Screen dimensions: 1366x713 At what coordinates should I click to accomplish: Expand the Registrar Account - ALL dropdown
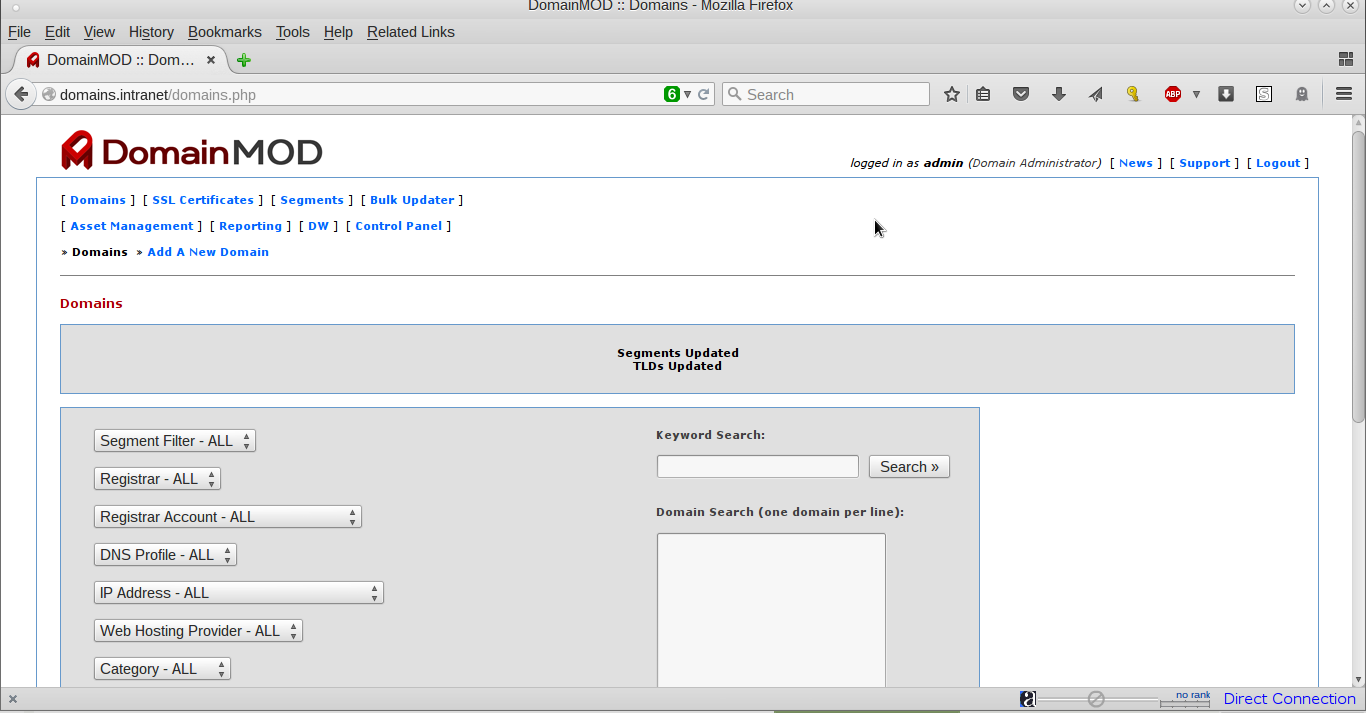(x=228, y=517)
